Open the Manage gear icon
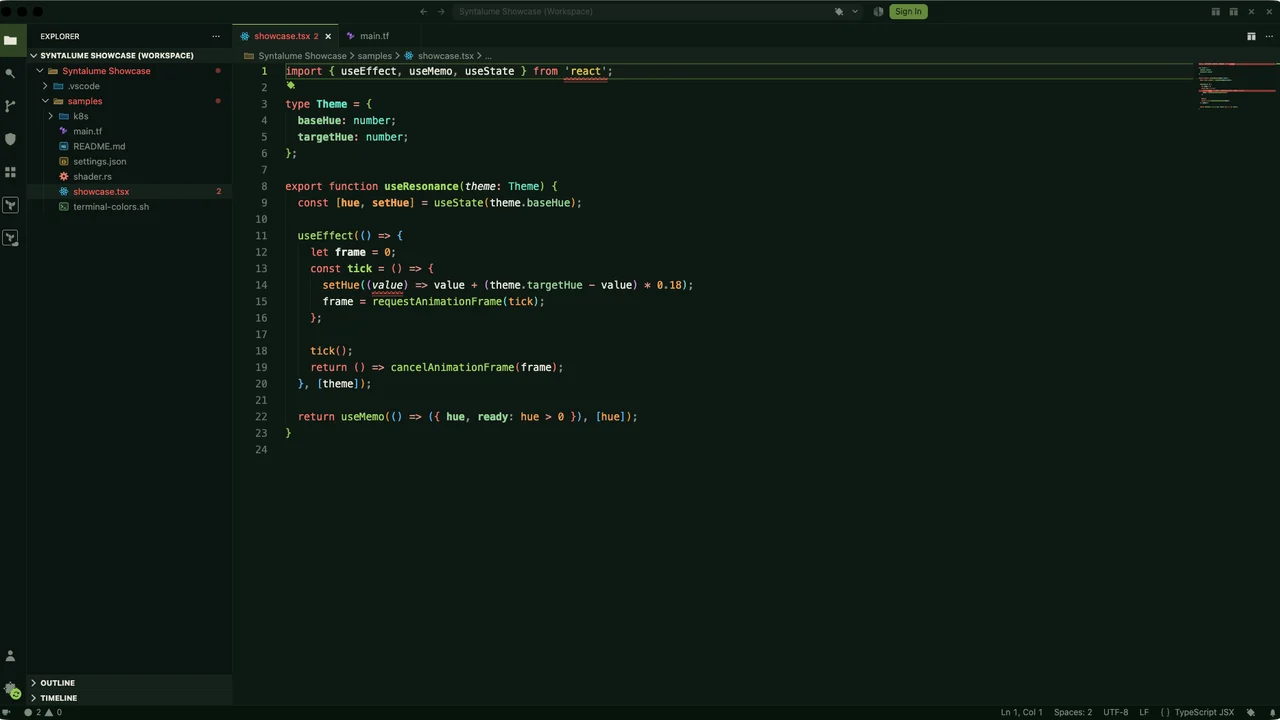This screenshot has height=720, width=1280. tap(10, 689)
